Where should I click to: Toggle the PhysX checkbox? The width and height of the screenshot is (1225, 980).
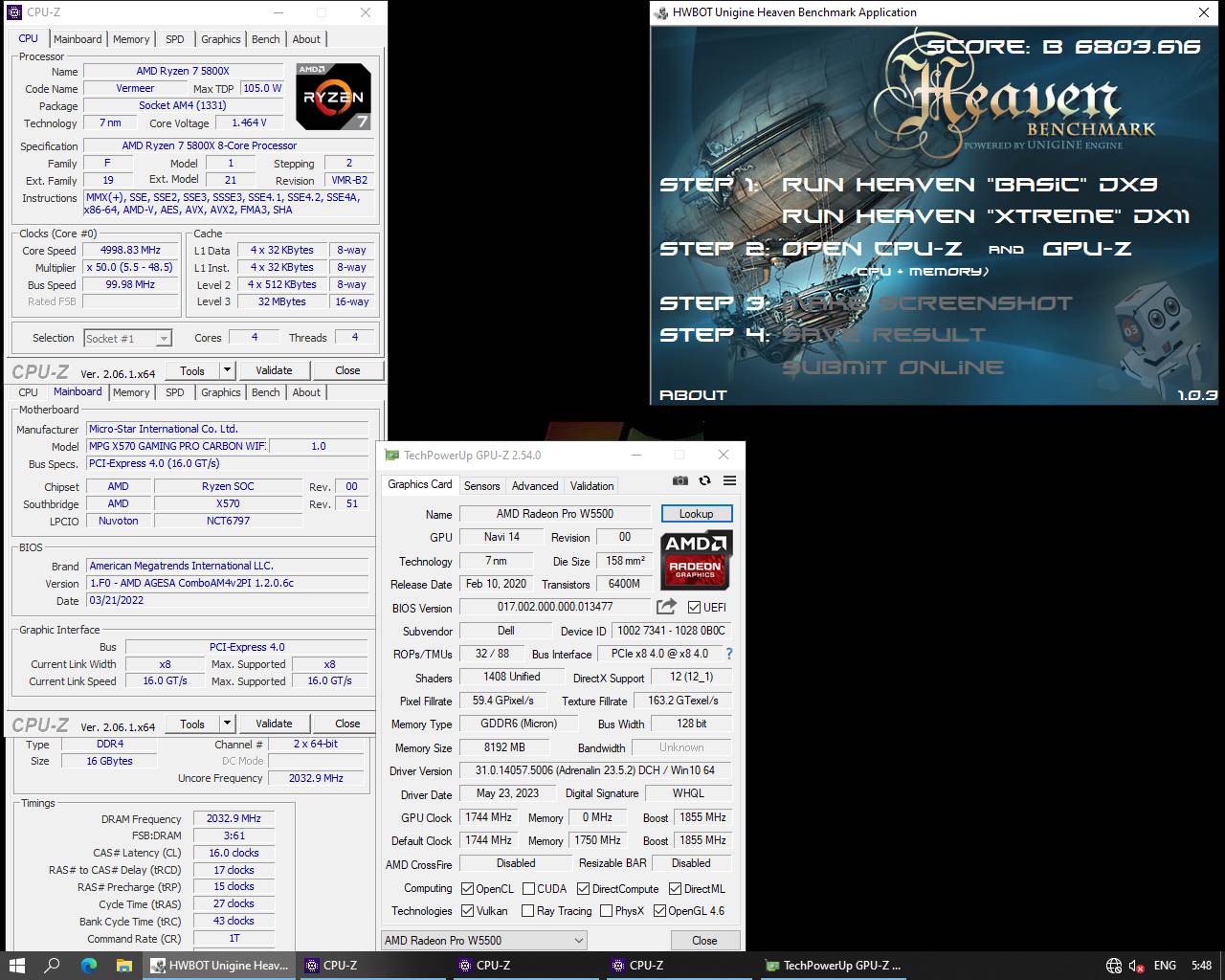[606, 911]
